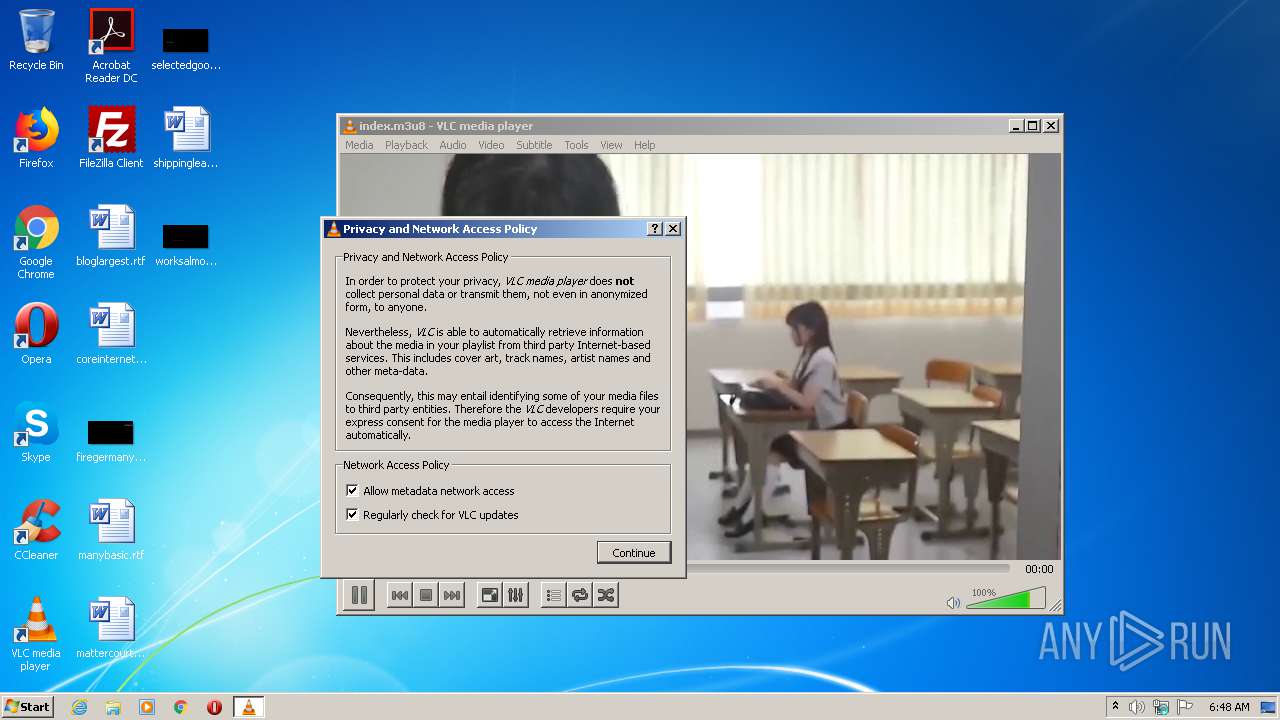Image resolution: width=1280 pixels, height=720 pixels.
Task: Select the Google Chrome desktop icon
Action: click(x=36, y=242)
